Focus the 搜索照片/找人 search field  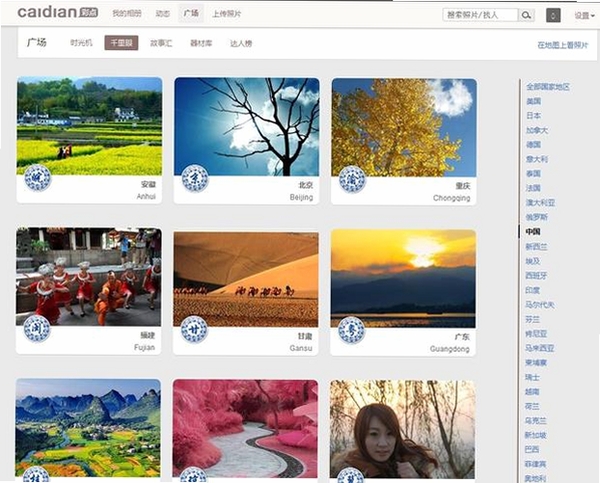[x=480, y=15]
